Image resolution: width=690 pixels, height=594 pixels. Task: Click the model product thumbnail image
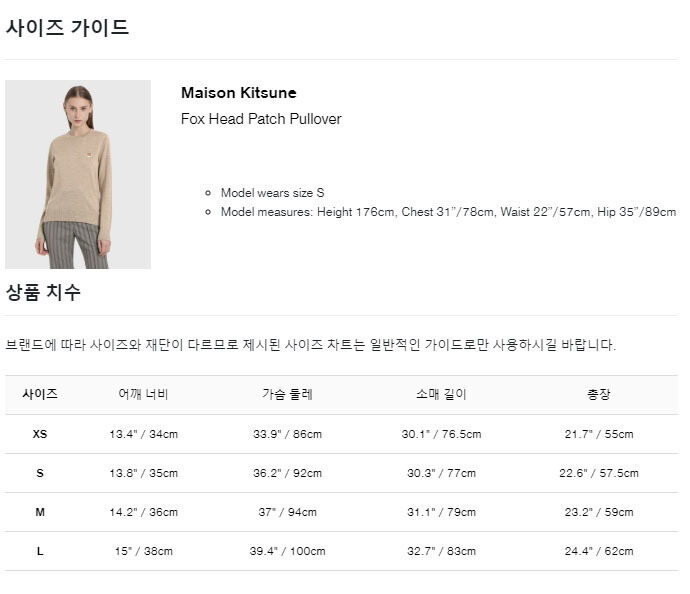pyautogui.click(x=78, y=174)
